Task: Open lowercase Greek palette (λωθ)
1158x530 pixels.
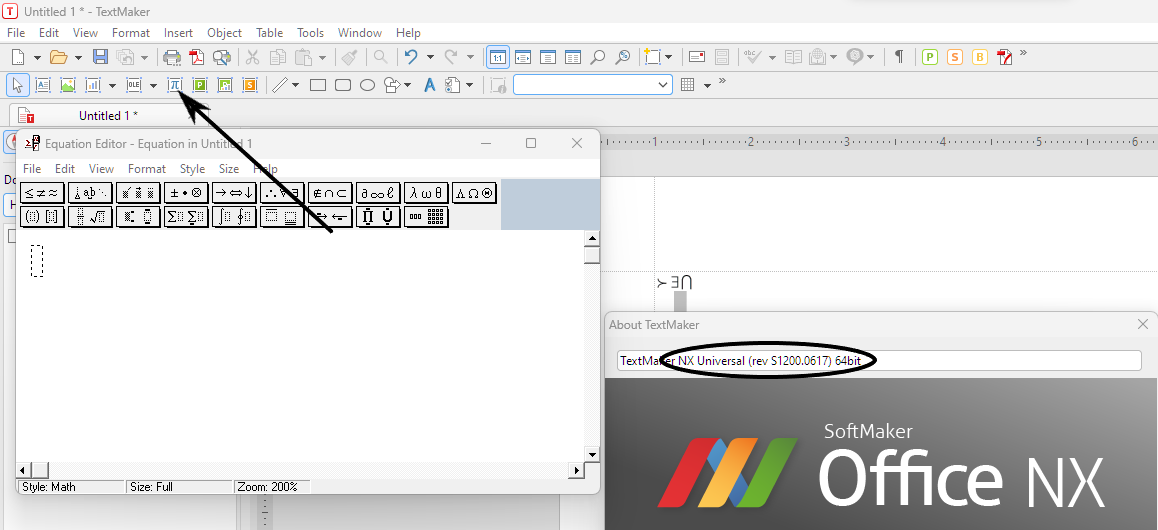Action: pyautogui.click(x=427, y=193)
